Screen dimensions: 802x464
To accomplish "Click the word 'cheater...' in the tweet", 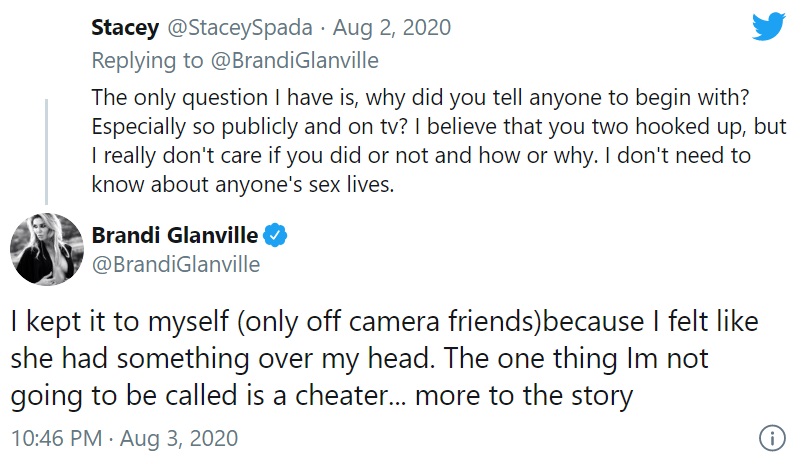I will click(350, 395).
